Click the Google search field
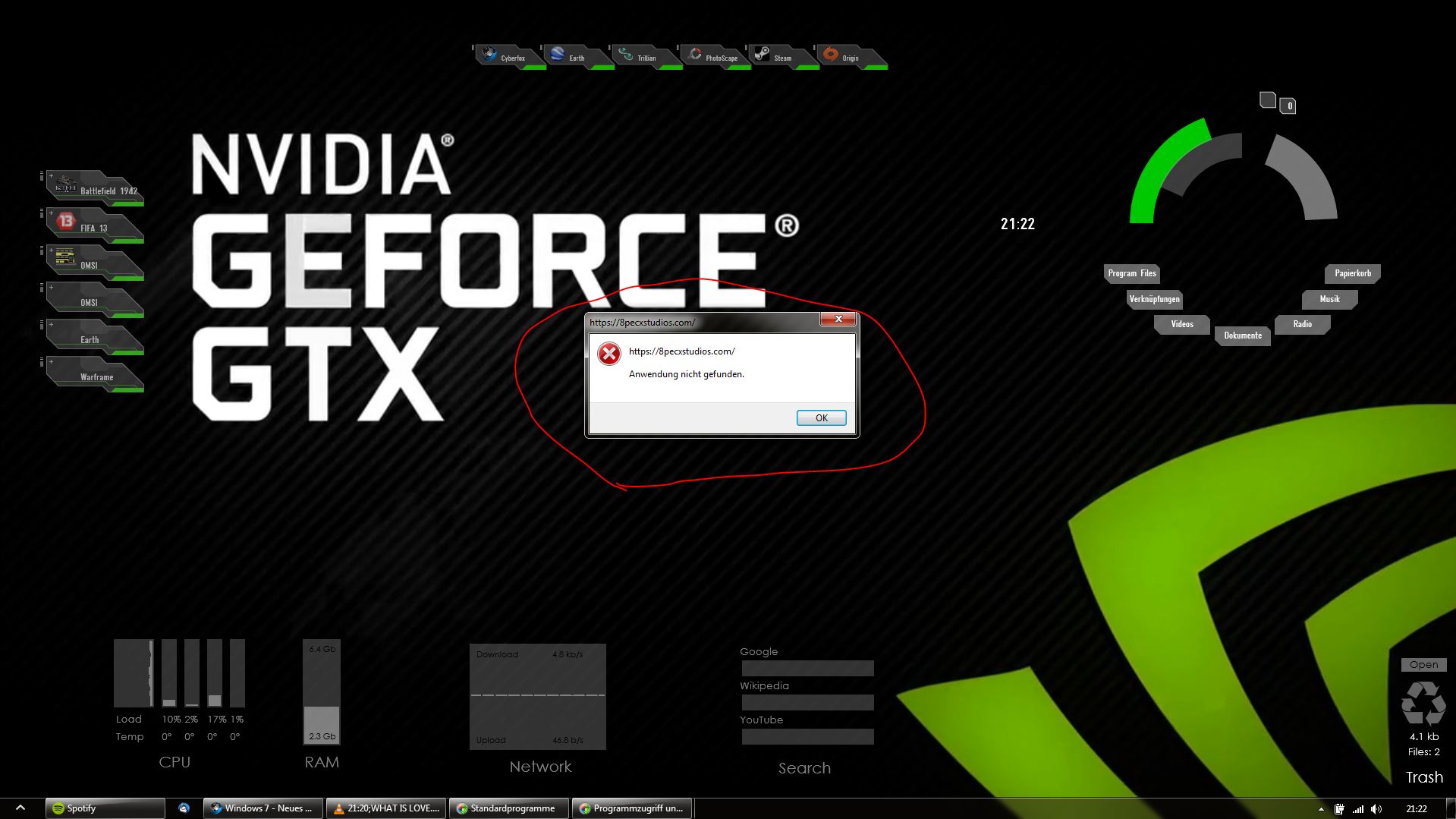Image resolution: width=1456 pixels, height=819 pixels. pos(807,668)
